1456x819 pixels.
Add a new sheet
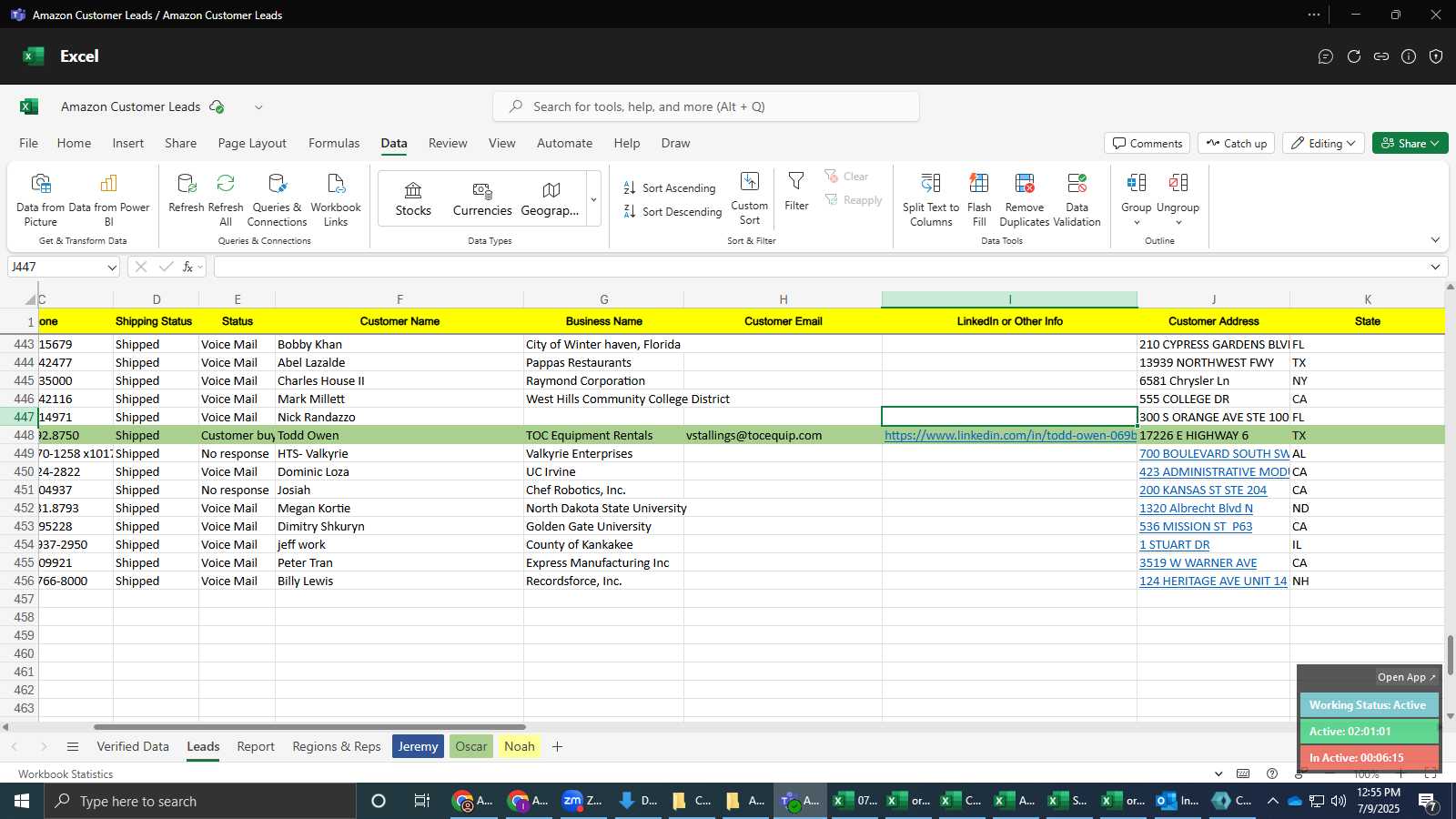[x=558, y=746]
